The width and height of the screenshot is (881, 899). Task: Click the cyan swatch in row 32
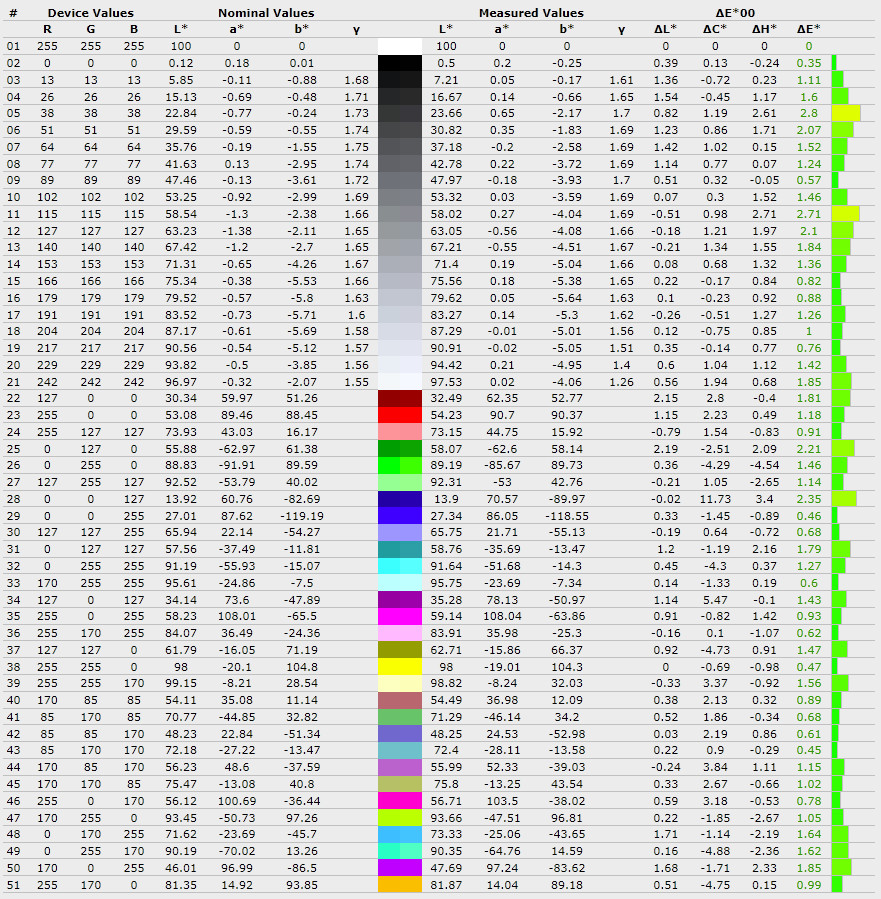pyautogui.click(x=400, y=566)
